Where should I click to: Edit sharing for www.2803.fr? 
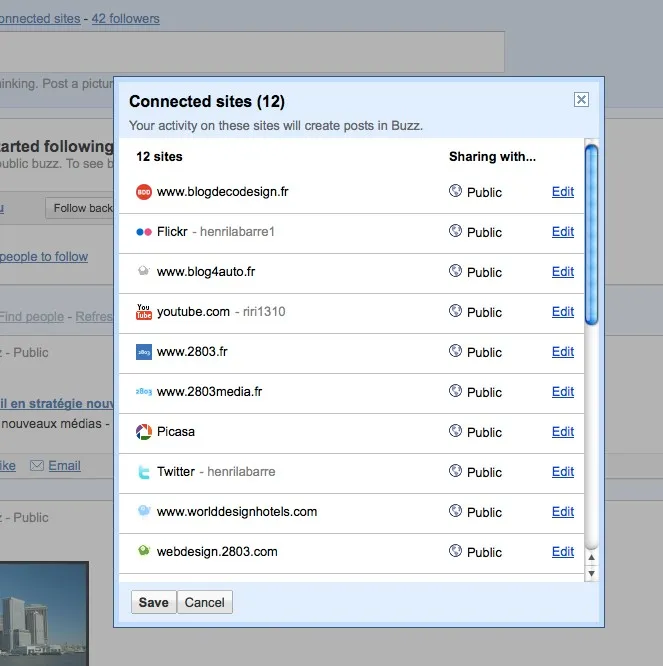pos(563,352)
